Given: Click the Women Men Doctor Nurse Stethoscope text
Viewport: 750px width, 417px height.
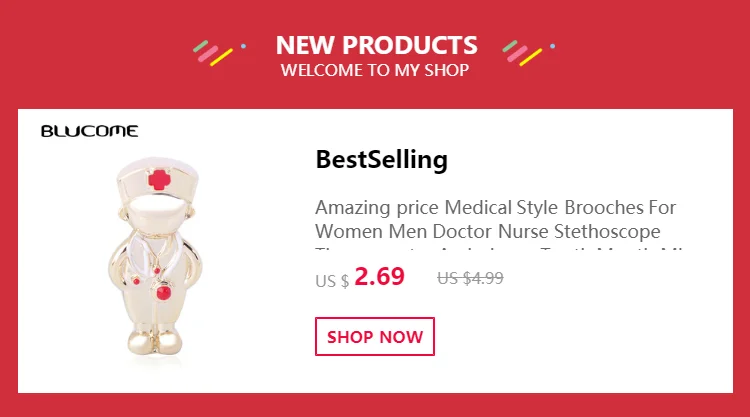Looking at the screenshot, I should click(x=487, y=231).
